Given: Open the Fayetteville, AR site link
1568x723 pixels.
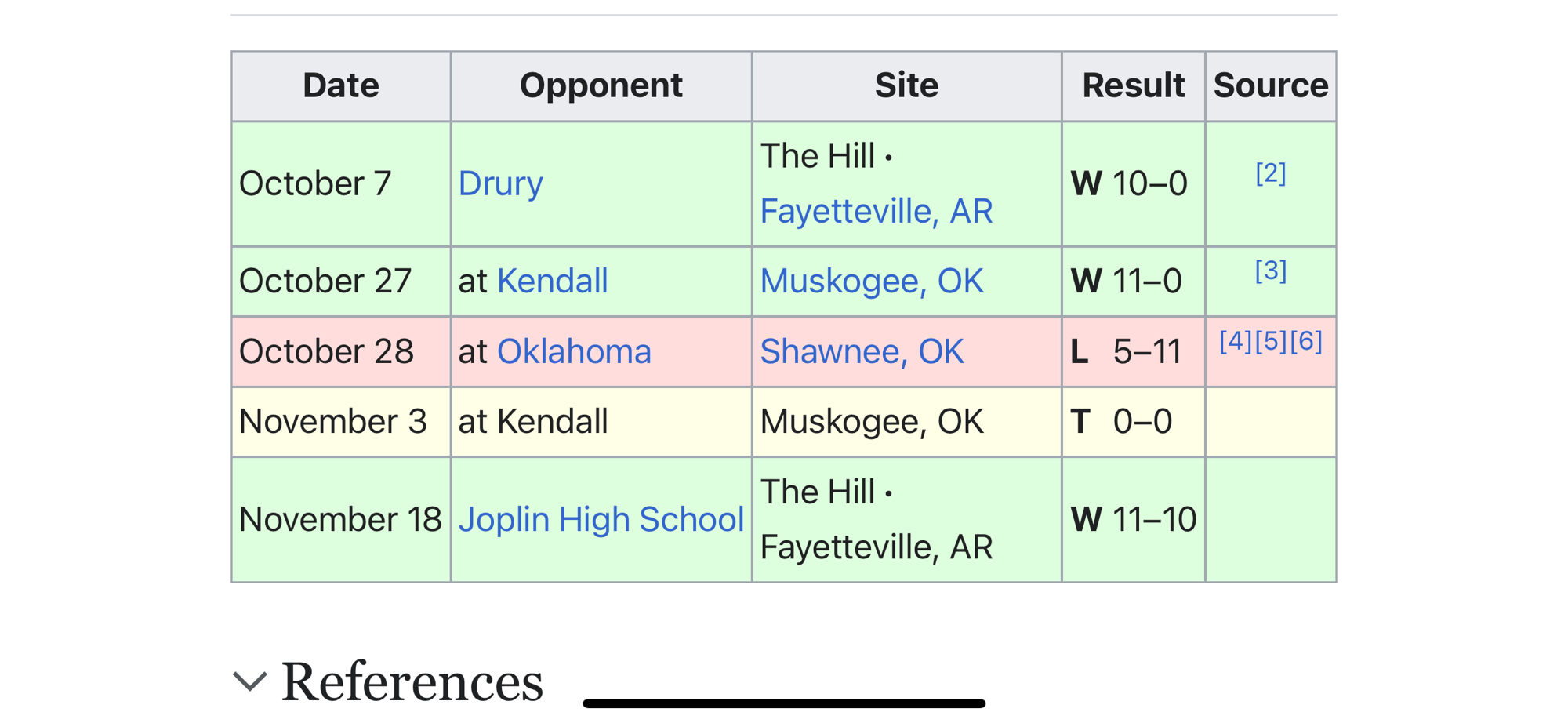Looking at the screenshot, I should (x=876, y=212).
